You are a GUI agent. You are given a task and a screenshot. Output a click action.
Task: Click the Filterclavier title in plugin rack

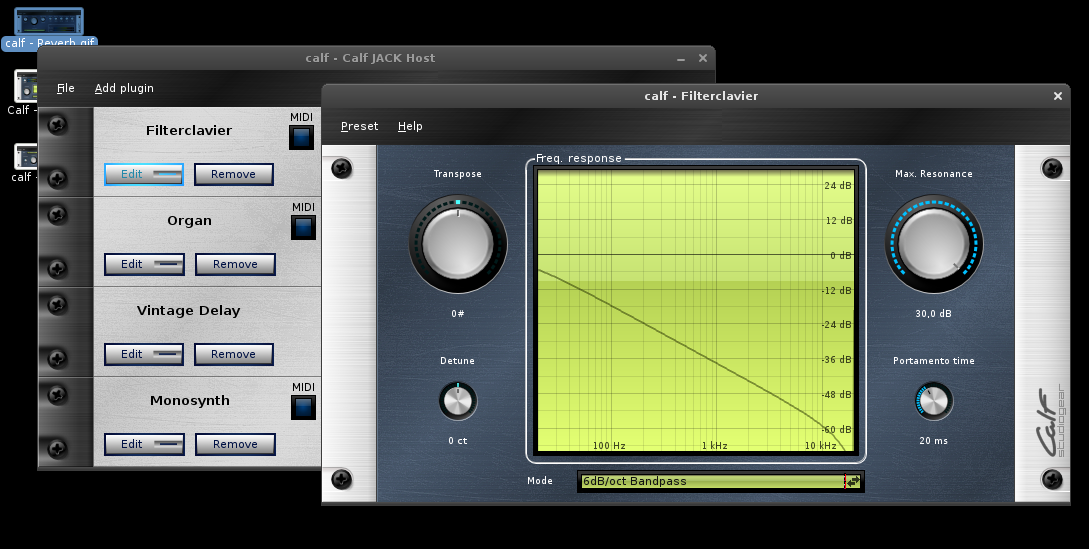tap(189, 131)
